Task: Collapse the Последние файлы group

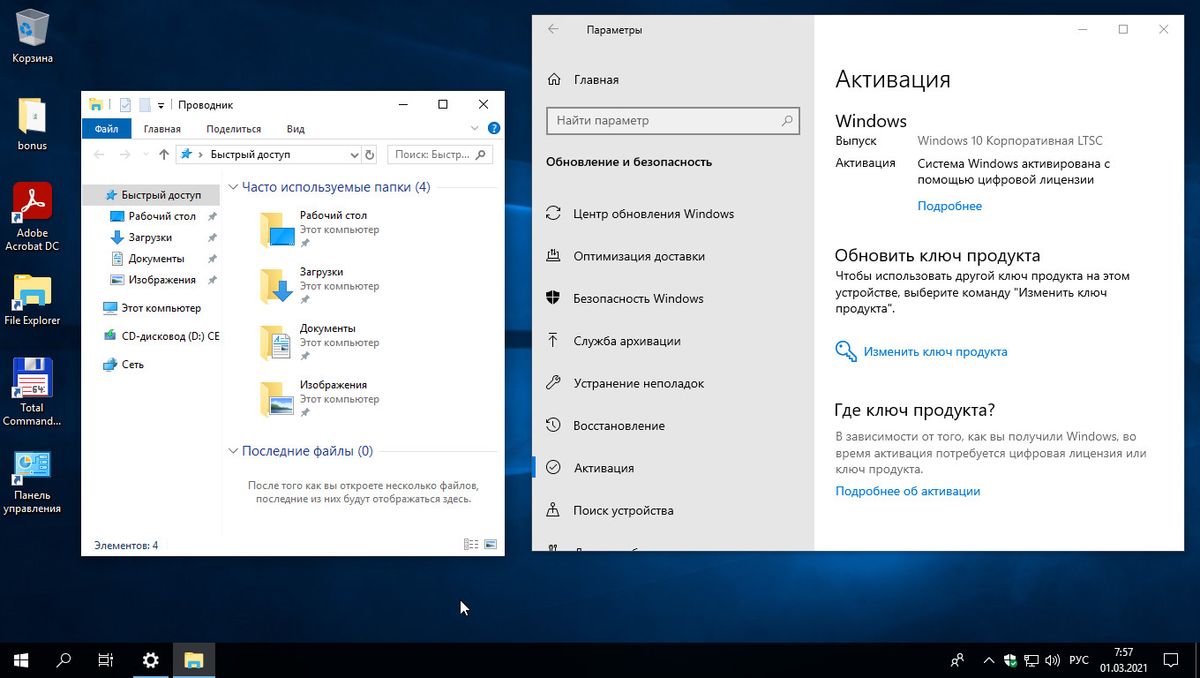Action: 234,451
